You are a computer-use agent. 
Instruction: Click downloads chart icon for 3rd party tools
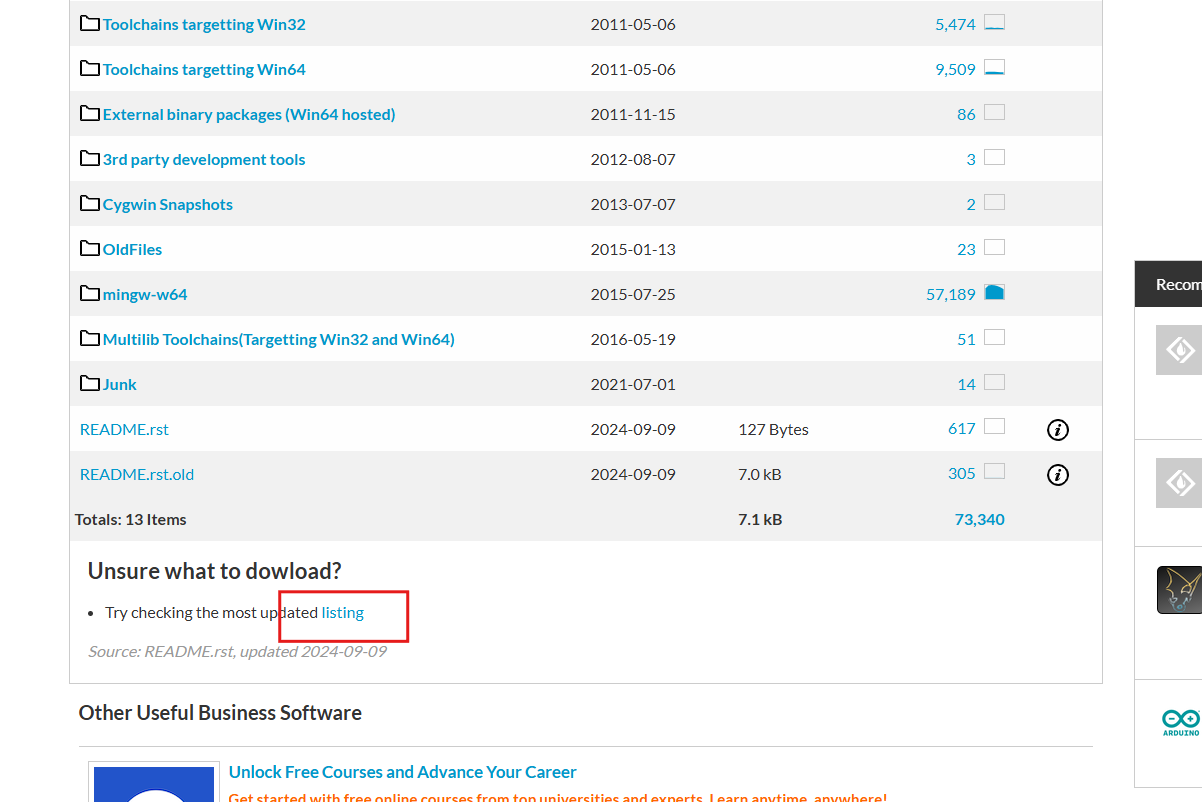[994, 157]
